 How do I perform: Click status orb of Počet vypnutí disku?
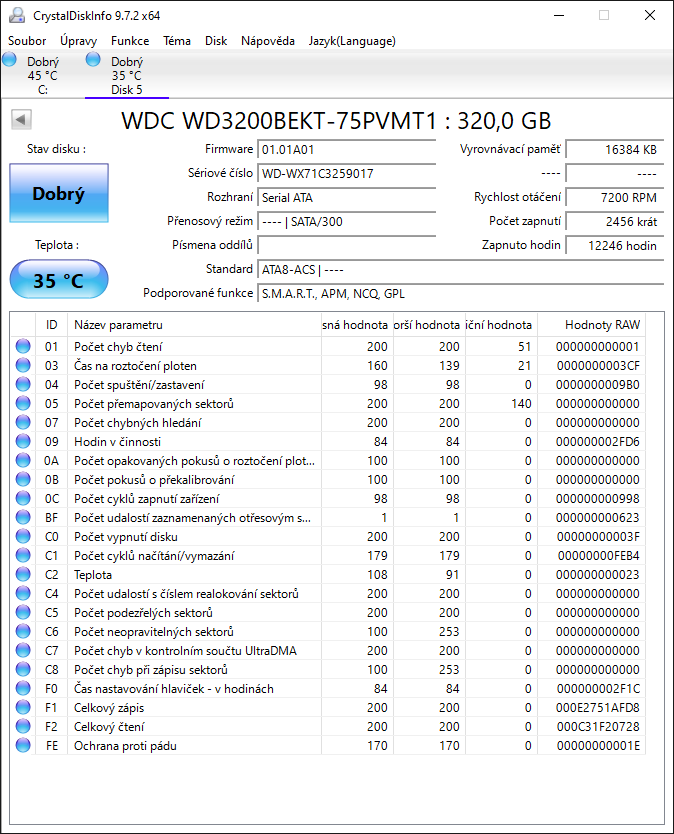click(x=23, y=536)
